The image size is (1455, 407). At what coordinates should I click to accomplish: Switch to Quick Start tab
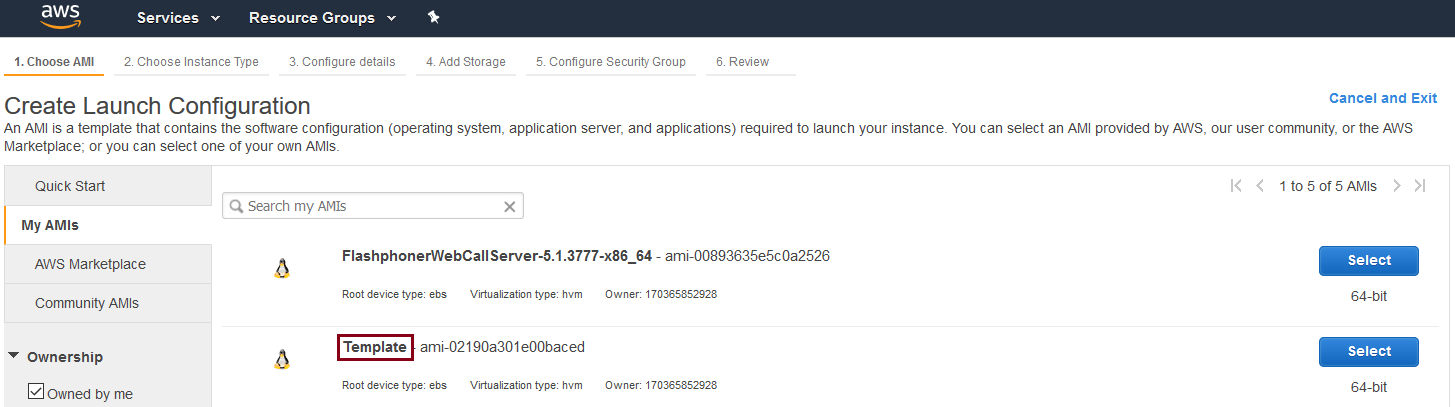point(70,186)
